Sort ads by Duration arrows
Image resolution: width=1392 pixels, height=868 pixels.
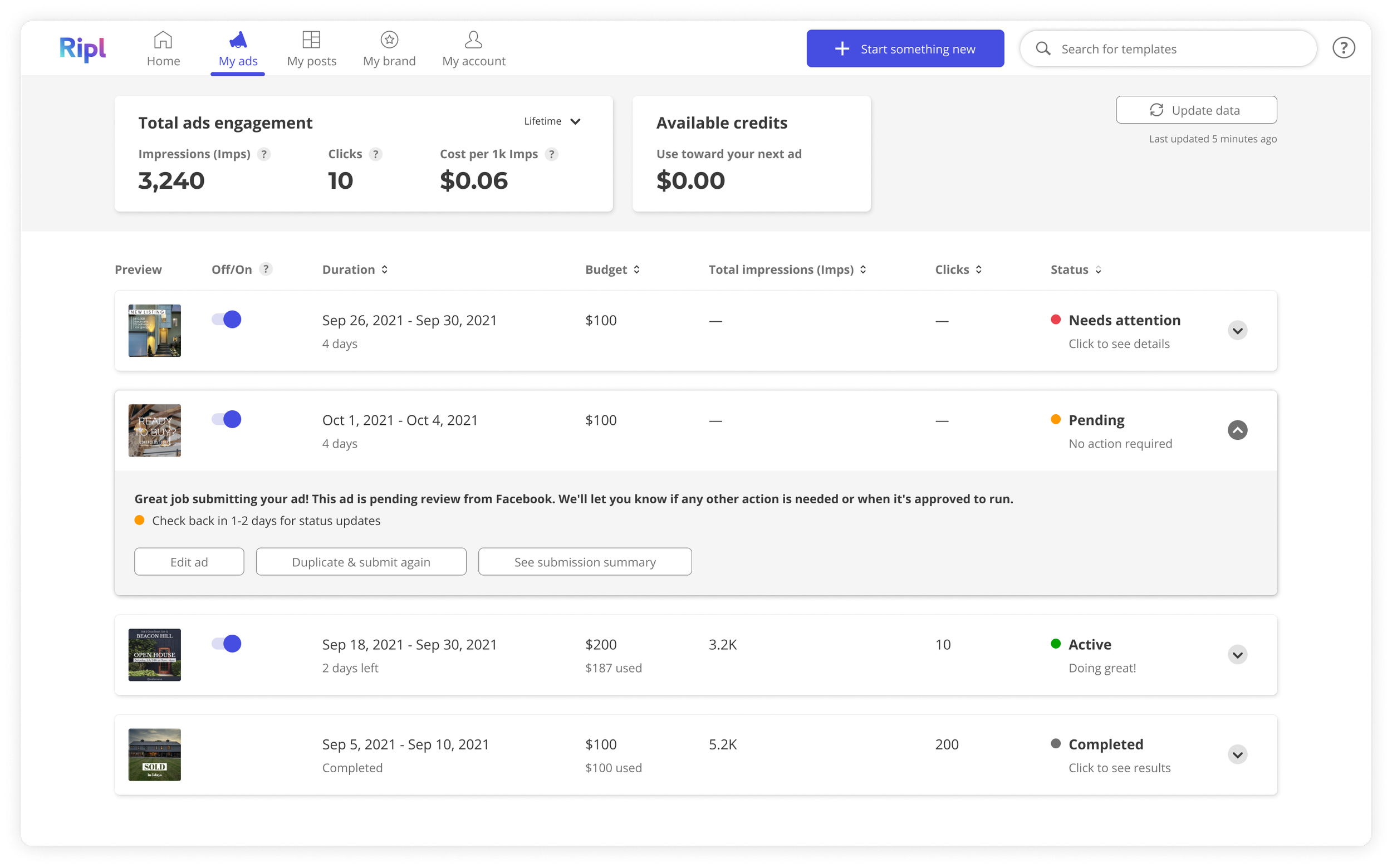(385, 270)
